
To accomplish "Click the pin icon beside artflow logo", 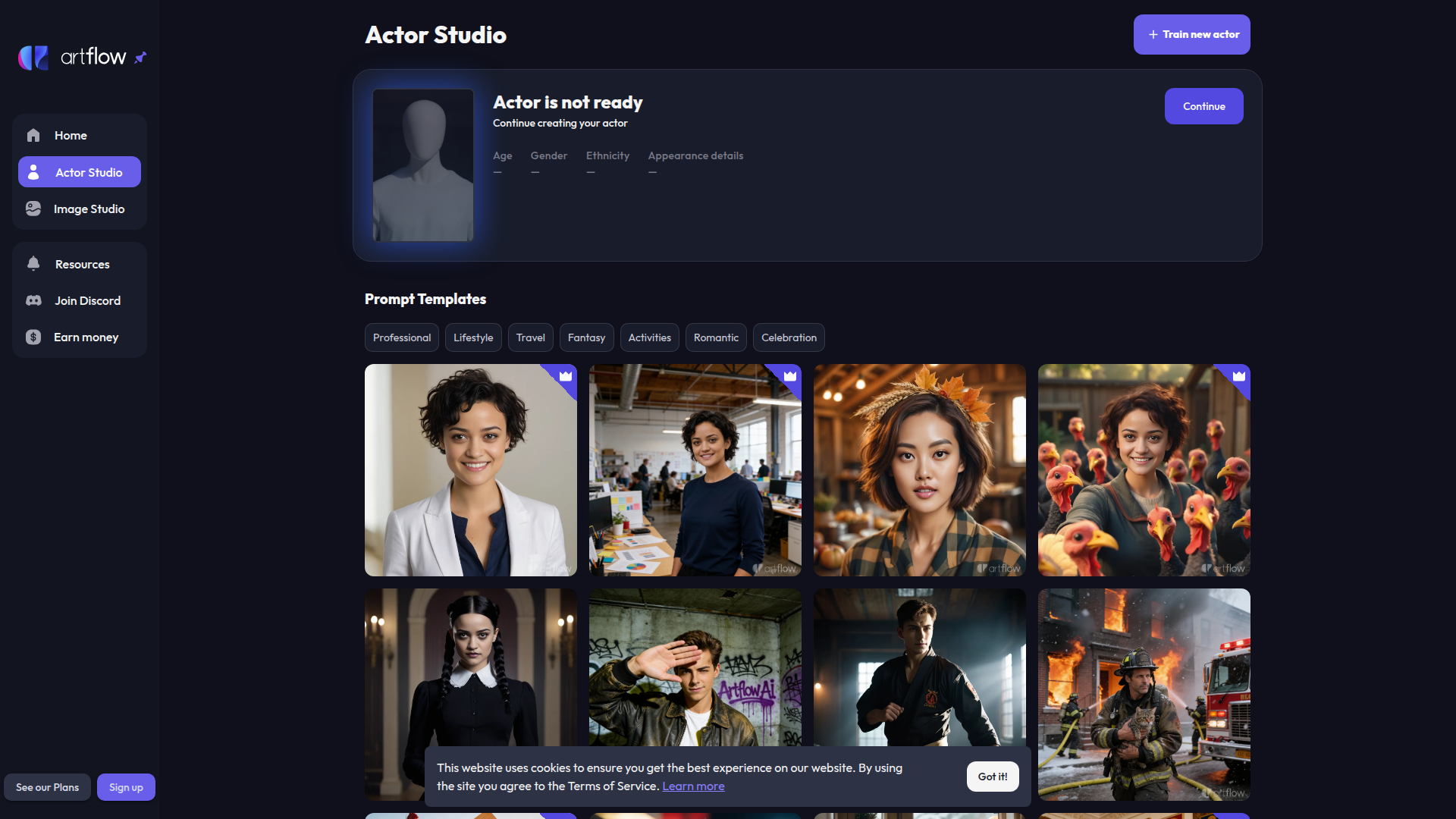I will 140,58.
